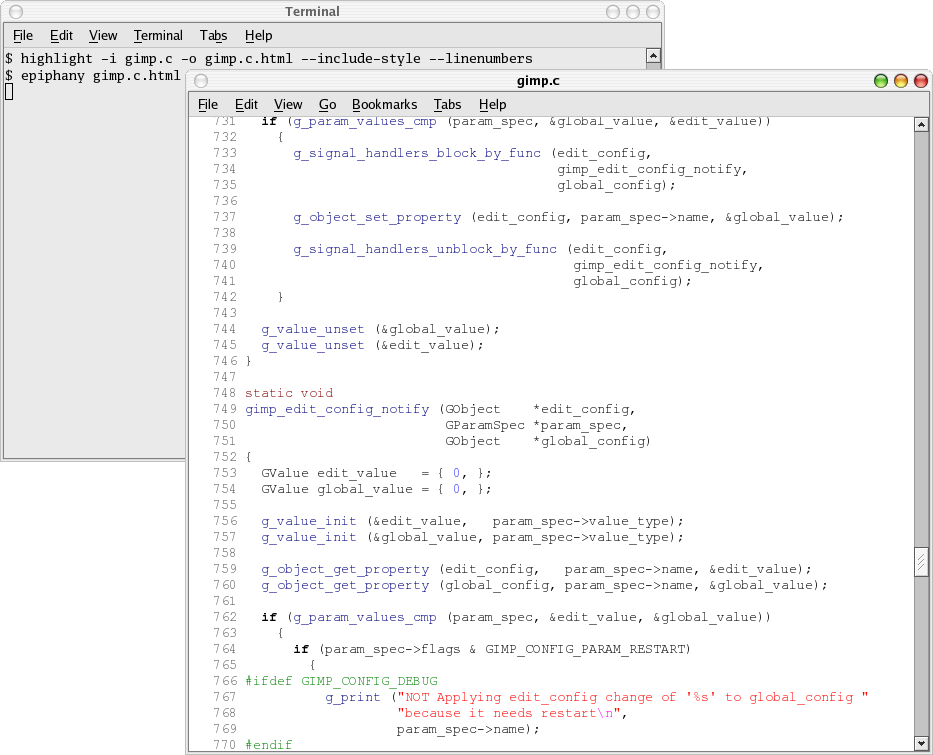Click the gimp.c title bar text
This screenshot has width=933, height=755.
[x=538, y=81]
